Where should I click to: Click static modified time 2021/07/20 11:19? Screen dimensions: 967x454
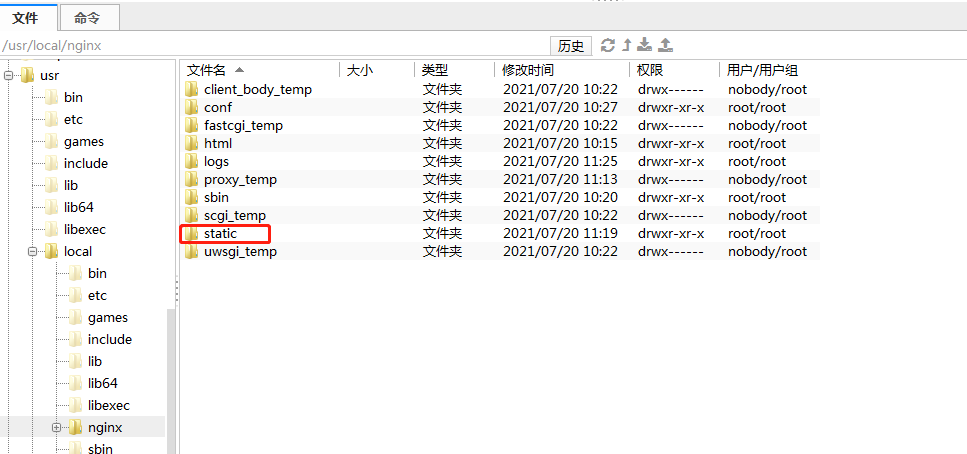[560, 234]
